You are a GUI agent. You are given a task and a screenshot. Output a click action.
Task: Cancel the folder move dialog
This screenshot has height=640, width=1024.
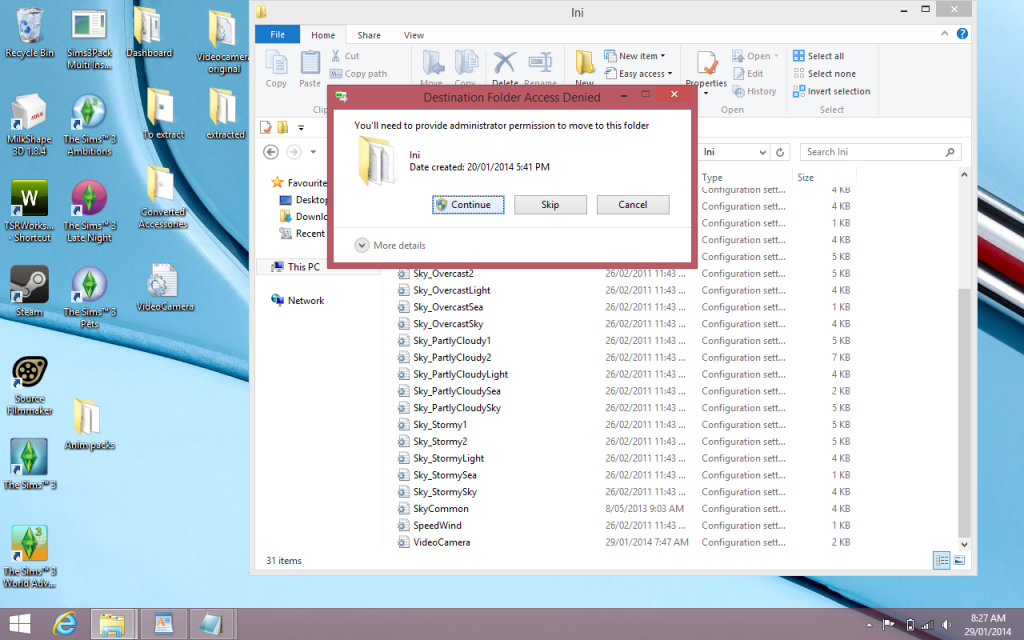(633, 204)
